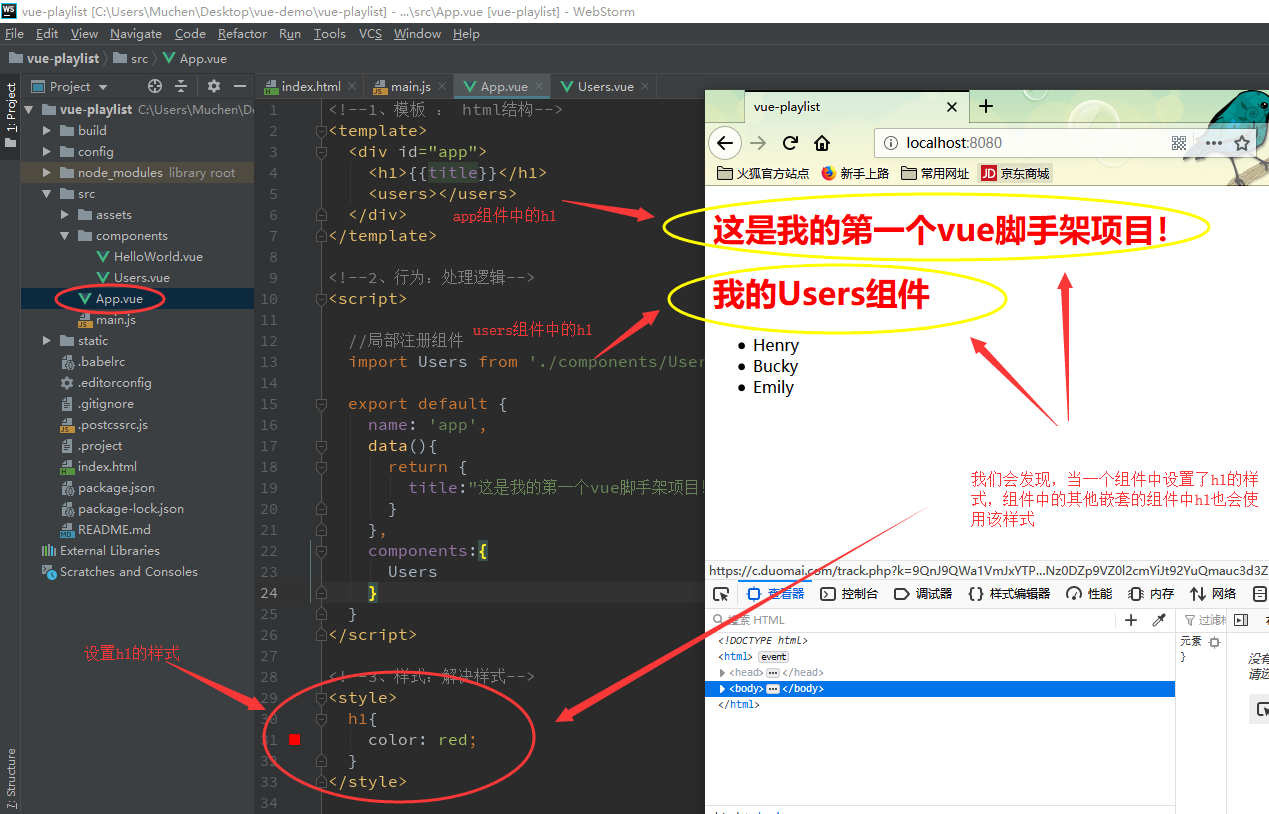Click the locate/scroll-from-source target icon
Image resolution: width=1269 pixels, height=814 pixels.
(155, 86)
